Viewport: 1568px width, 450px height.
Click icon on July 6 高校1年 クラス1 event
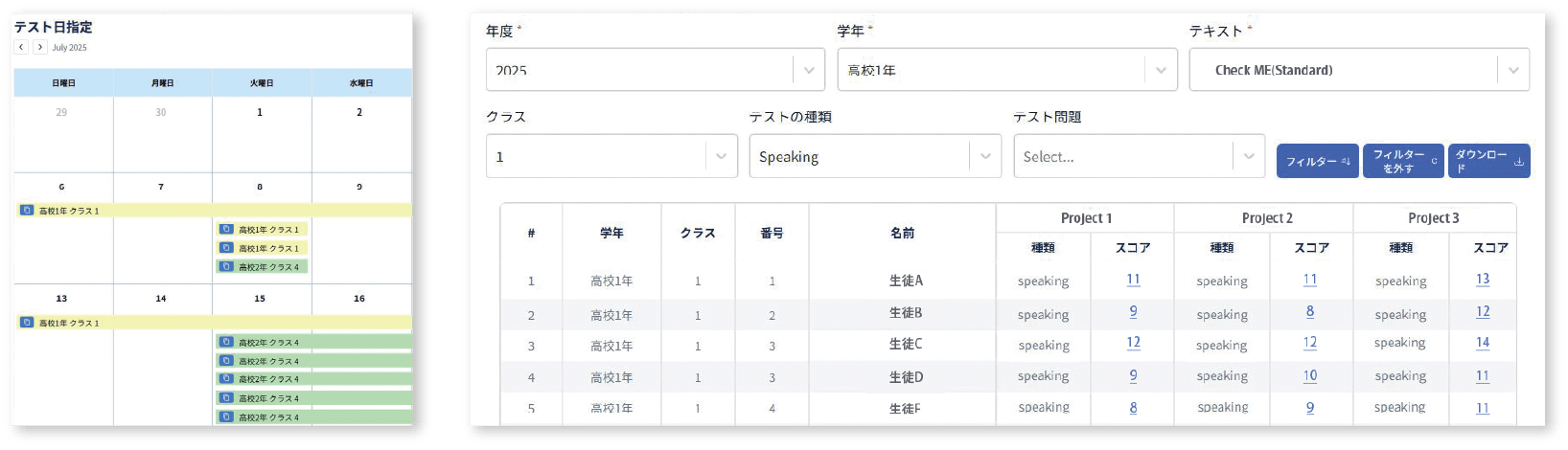(x=27, y=211)
